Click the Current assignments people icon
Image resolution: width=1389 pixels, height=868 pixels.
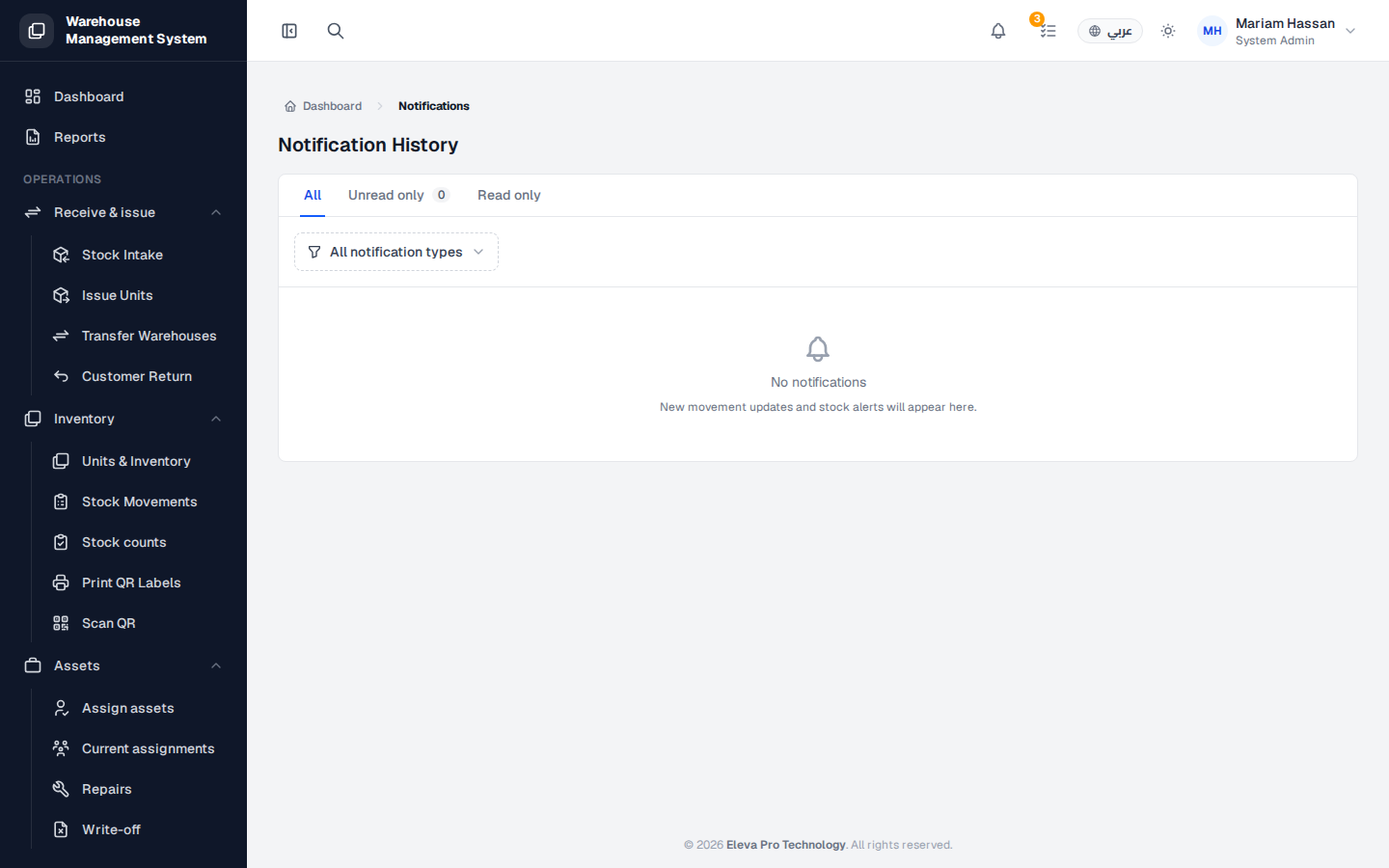[x=61, y=748]
